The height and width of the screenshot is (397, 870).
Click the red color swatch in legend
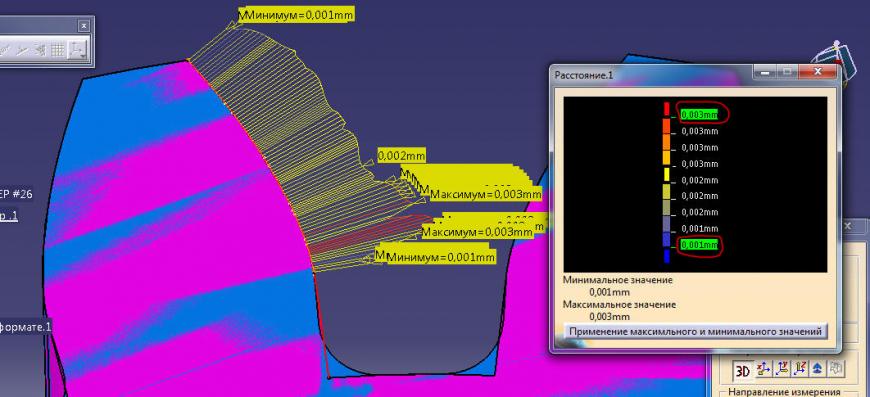(x=667, y=109)
